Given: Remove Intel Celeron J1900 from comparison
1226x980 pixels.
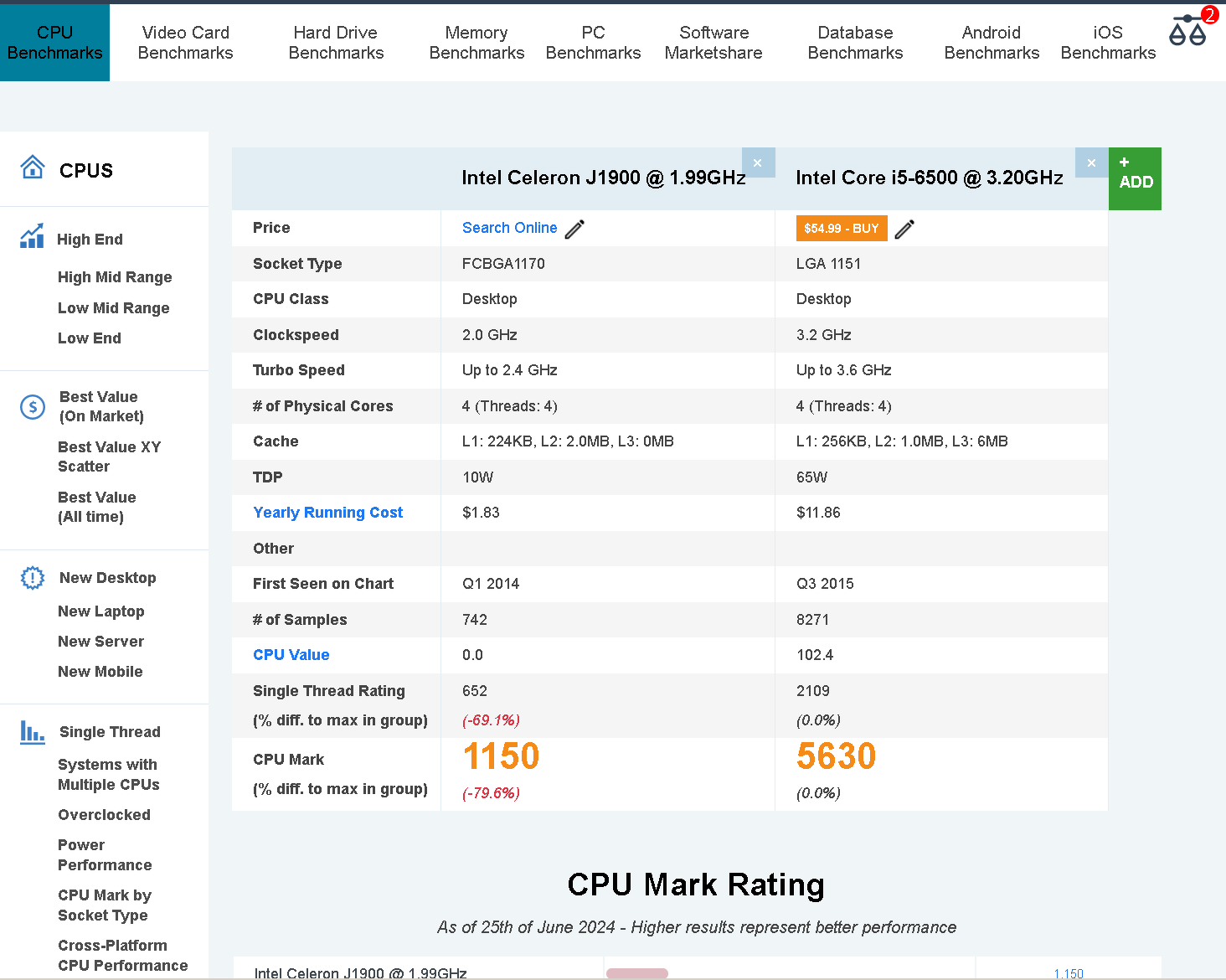Looking at the screenshot, I should (x=758, y=162).
